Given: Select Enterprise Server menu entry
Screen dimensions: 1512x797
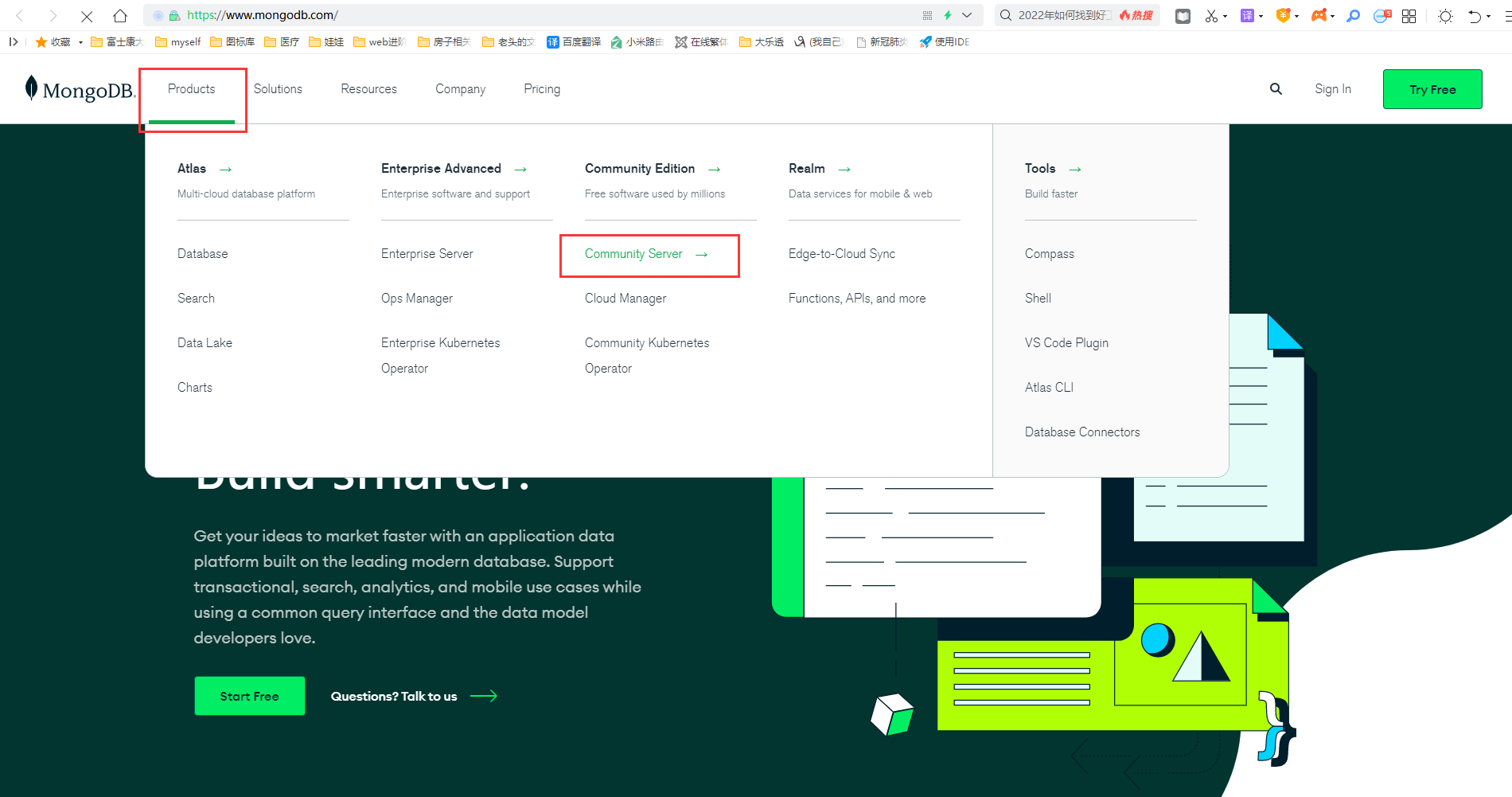Looking at the screenshot, I should click(427, 254).
